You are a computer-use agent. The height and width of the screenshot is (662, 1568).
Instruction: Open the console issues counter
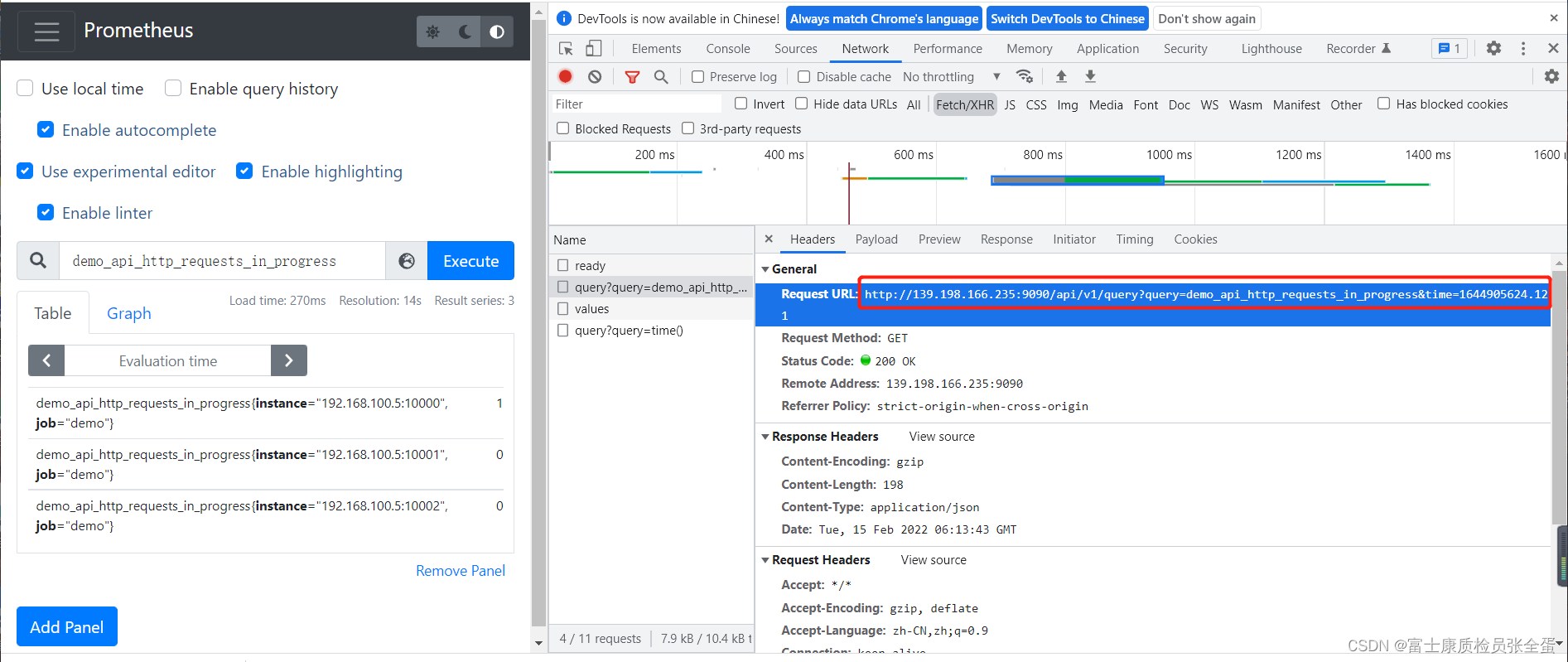1450,48
